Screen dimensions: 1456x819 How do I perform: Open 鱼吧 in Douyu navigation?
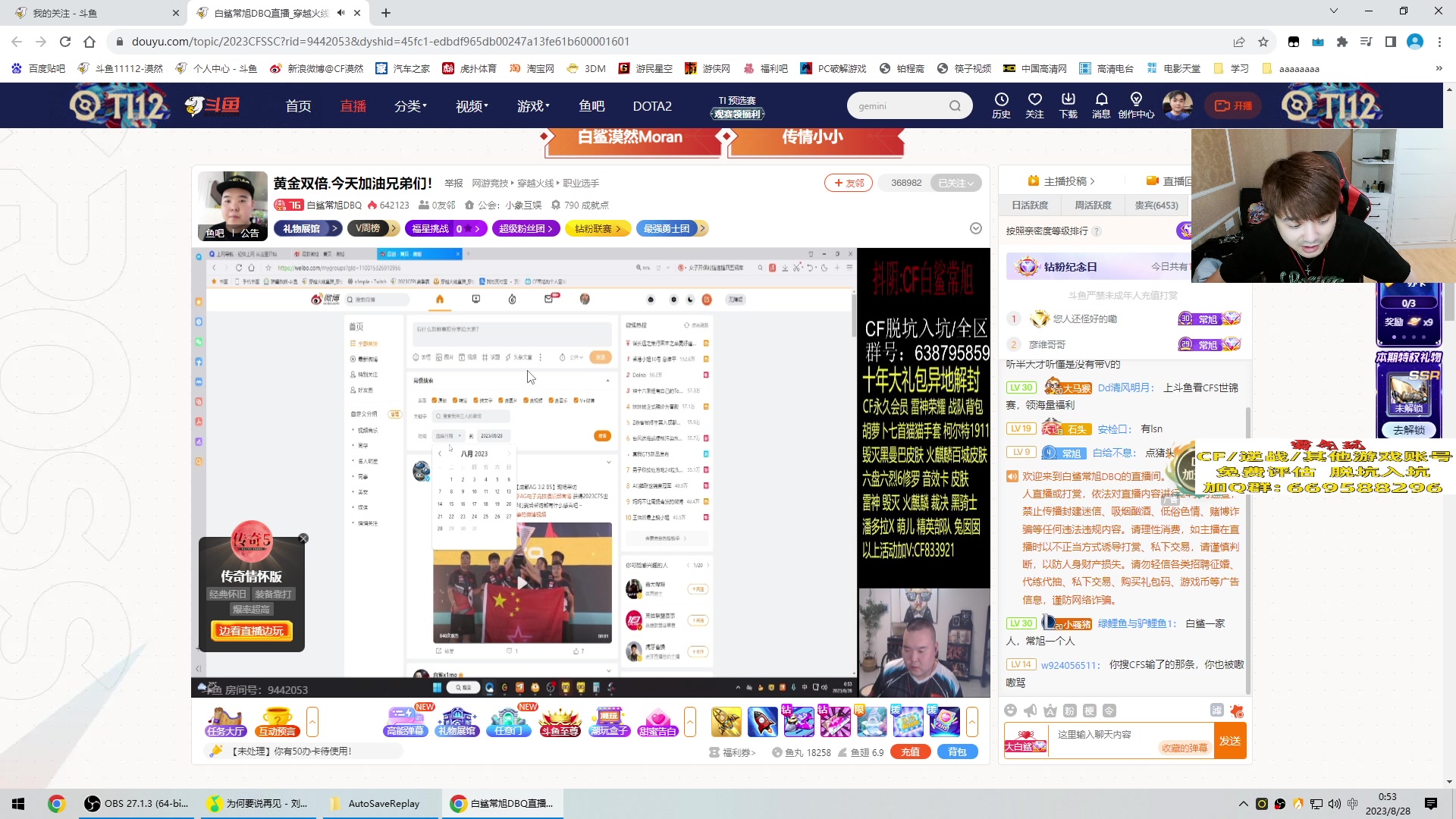(x=591, y=106)
